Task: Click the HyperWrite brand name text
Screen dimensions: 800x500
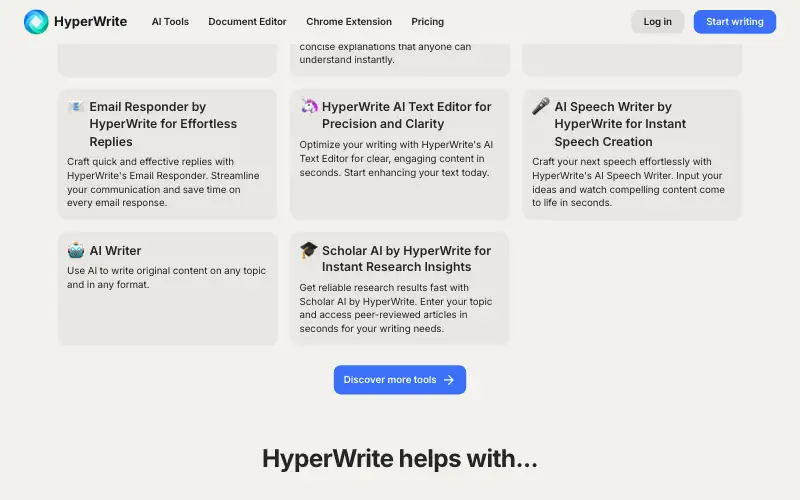Action: click(91, 22)
